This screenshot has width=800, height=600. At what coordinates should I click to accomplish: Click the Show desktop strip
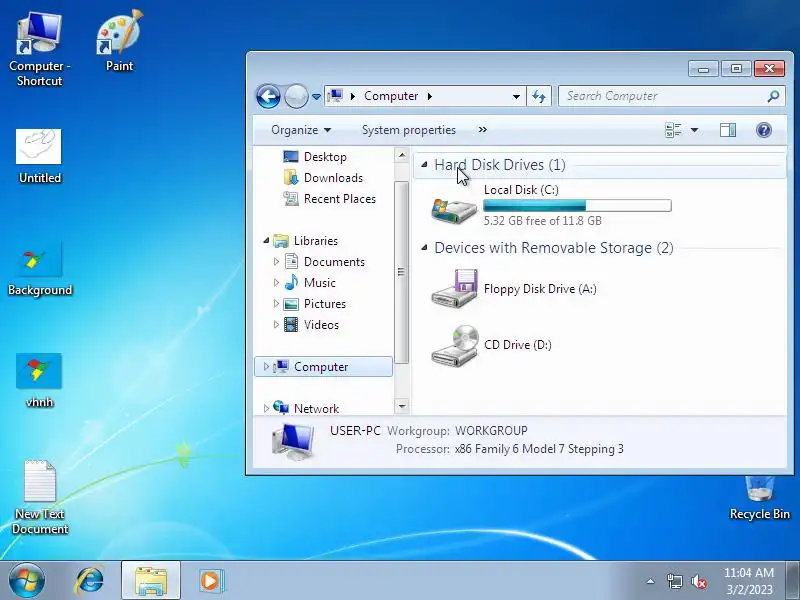coord(793,581)
